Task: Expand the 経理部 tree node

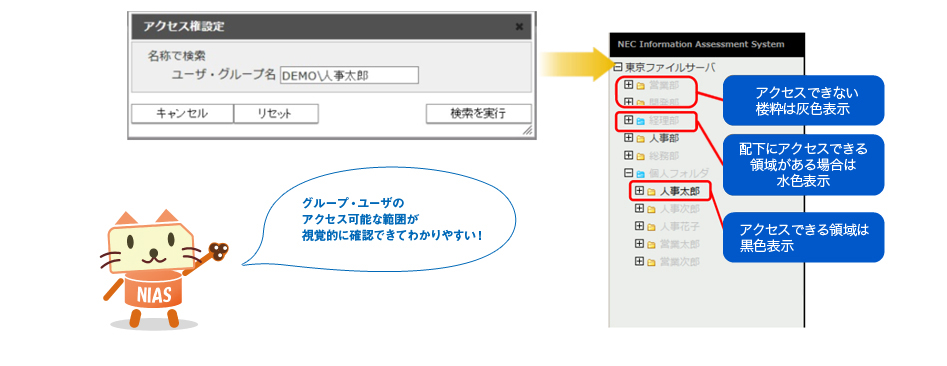Action: tap(628, 120)
